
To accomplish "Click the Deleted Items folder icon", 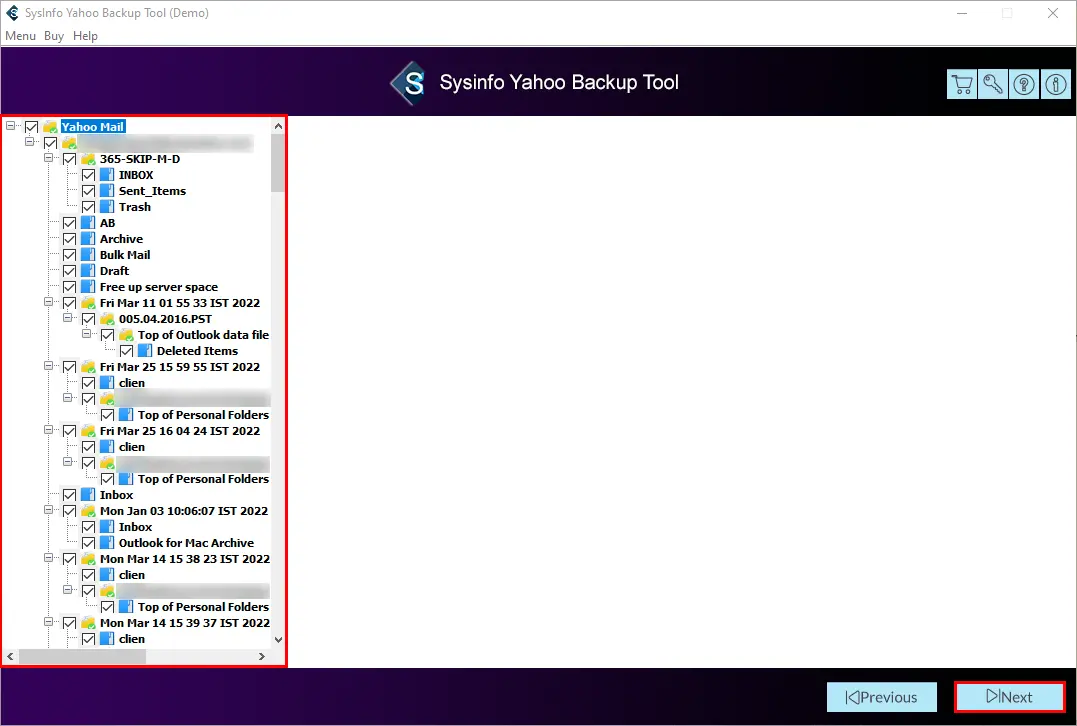I will 144,351.
